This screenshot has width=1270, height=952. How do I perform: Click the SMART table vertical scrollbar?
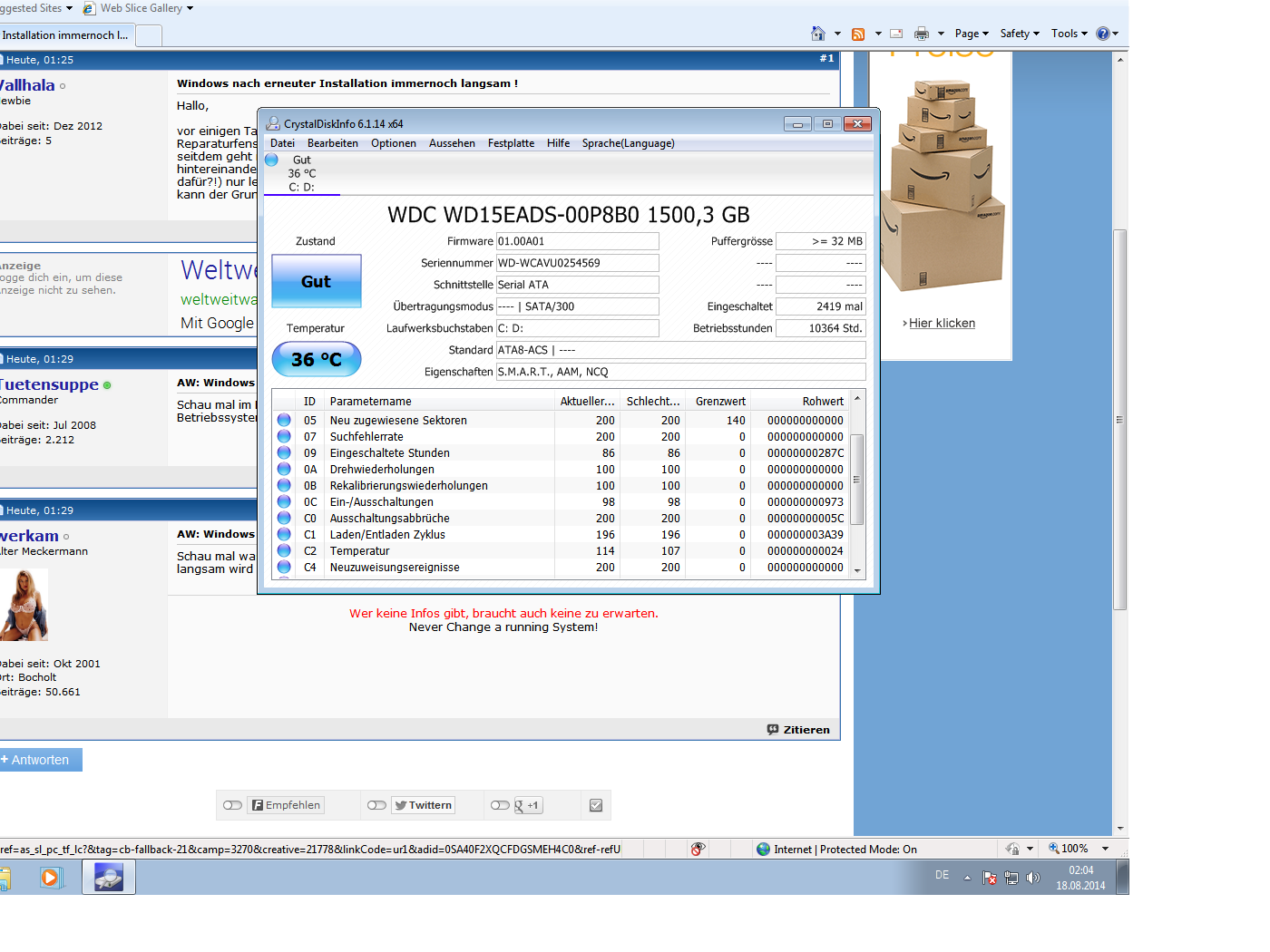pyautogui.click(x=857, y=485)
